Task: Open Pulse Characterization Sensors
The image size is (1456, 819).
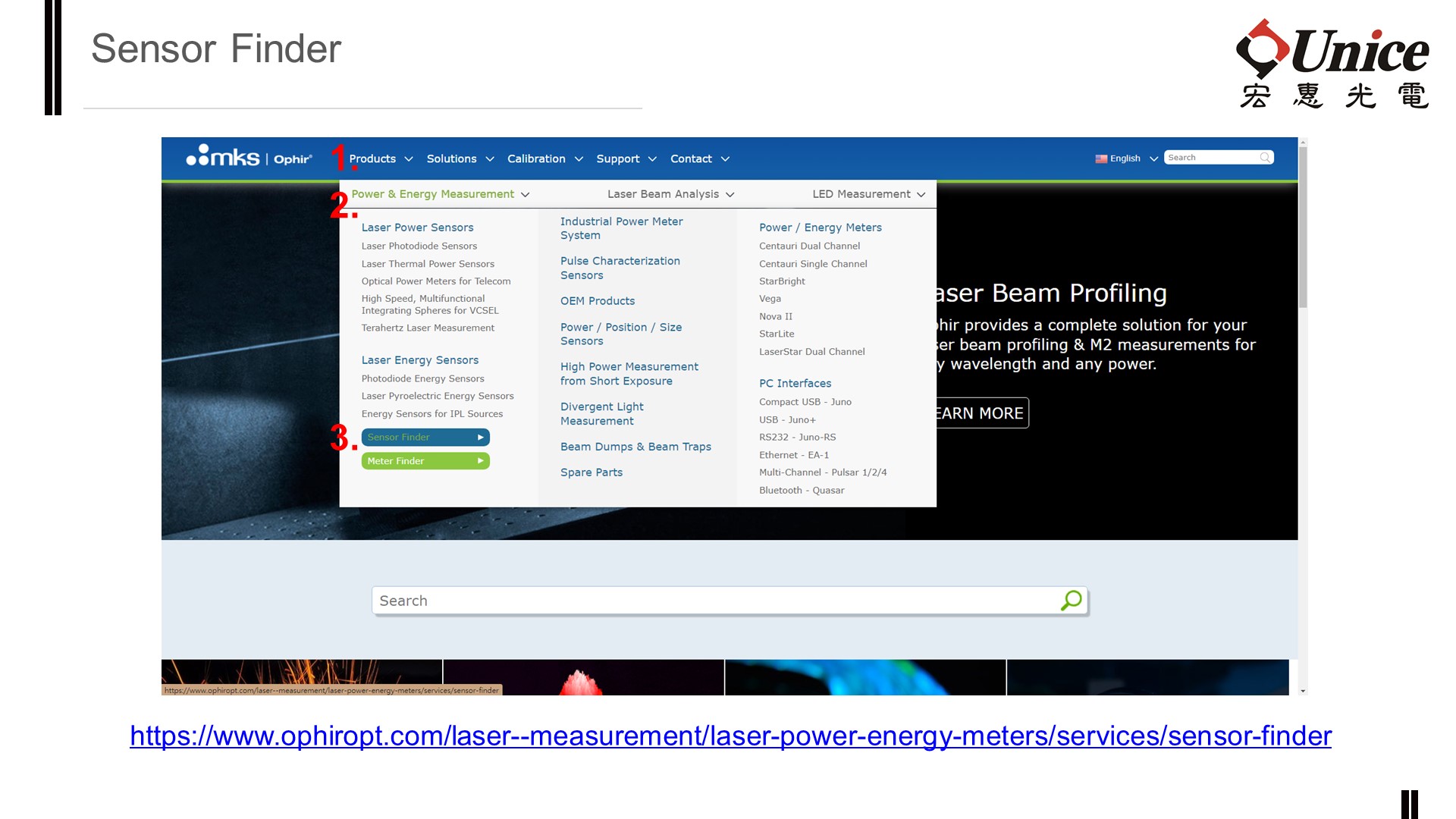Action: [x=620, y=268]
